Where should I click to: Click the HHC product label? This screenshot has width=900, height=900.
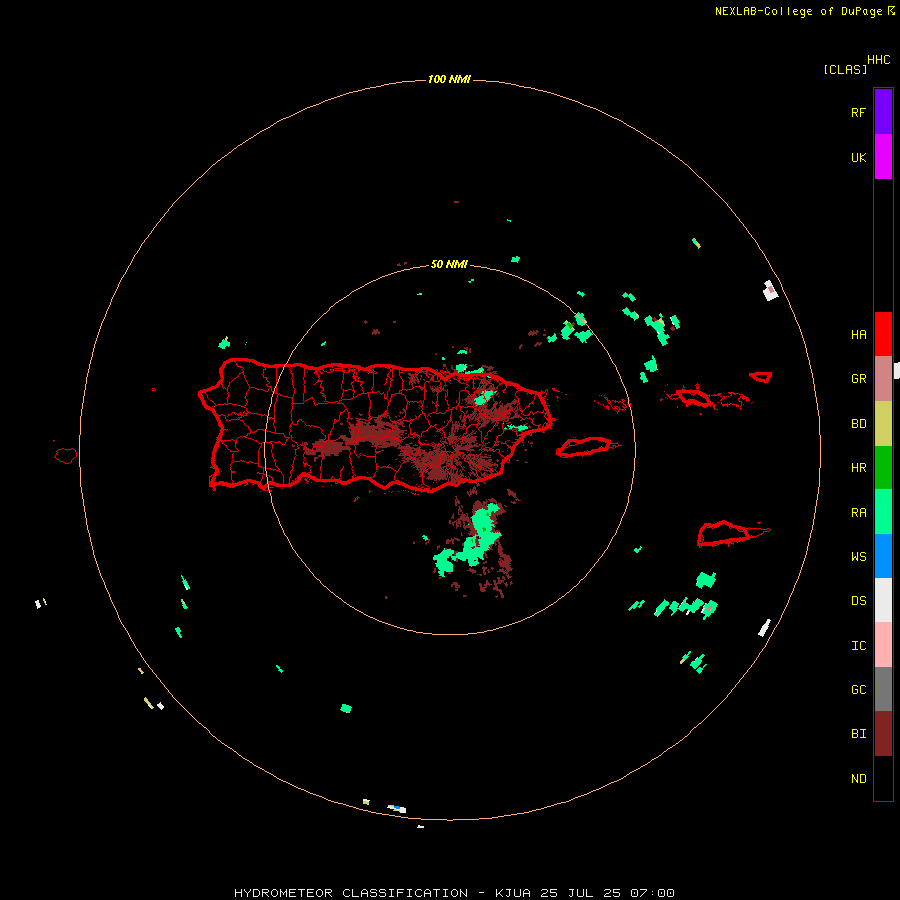click(x=879, y=60)
